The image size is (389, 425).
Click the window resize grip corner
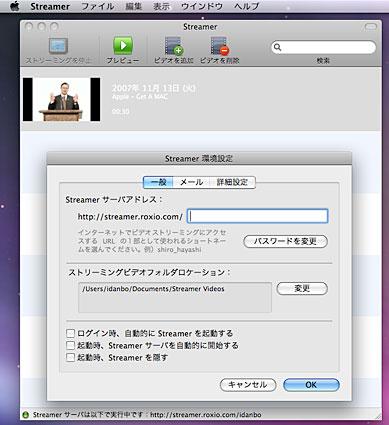pyautogui.click(x=378, y=415)
